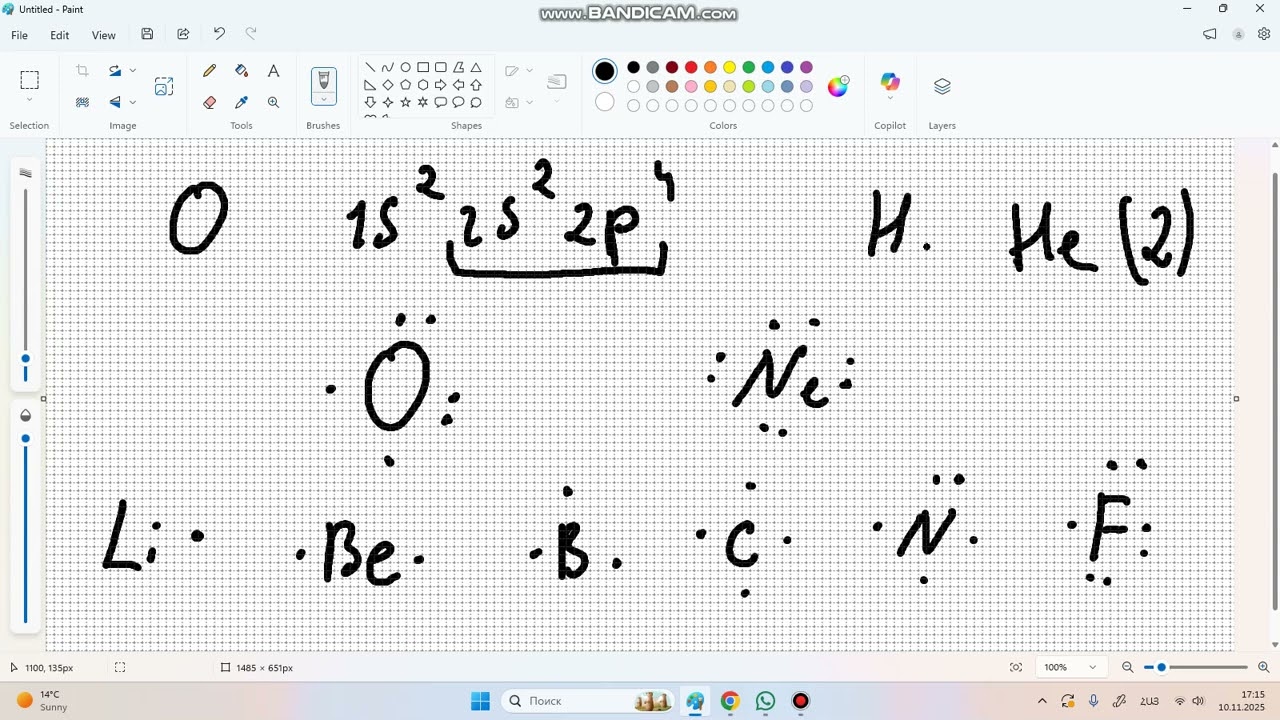
Task: Open the Layers panel
Action: tap(942, 87)
